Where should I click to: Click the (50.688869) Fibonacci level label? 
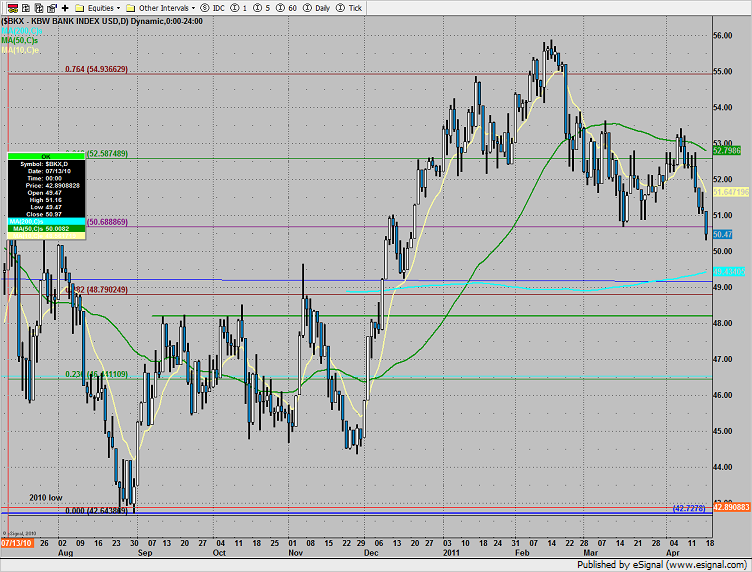click(107, 222)
